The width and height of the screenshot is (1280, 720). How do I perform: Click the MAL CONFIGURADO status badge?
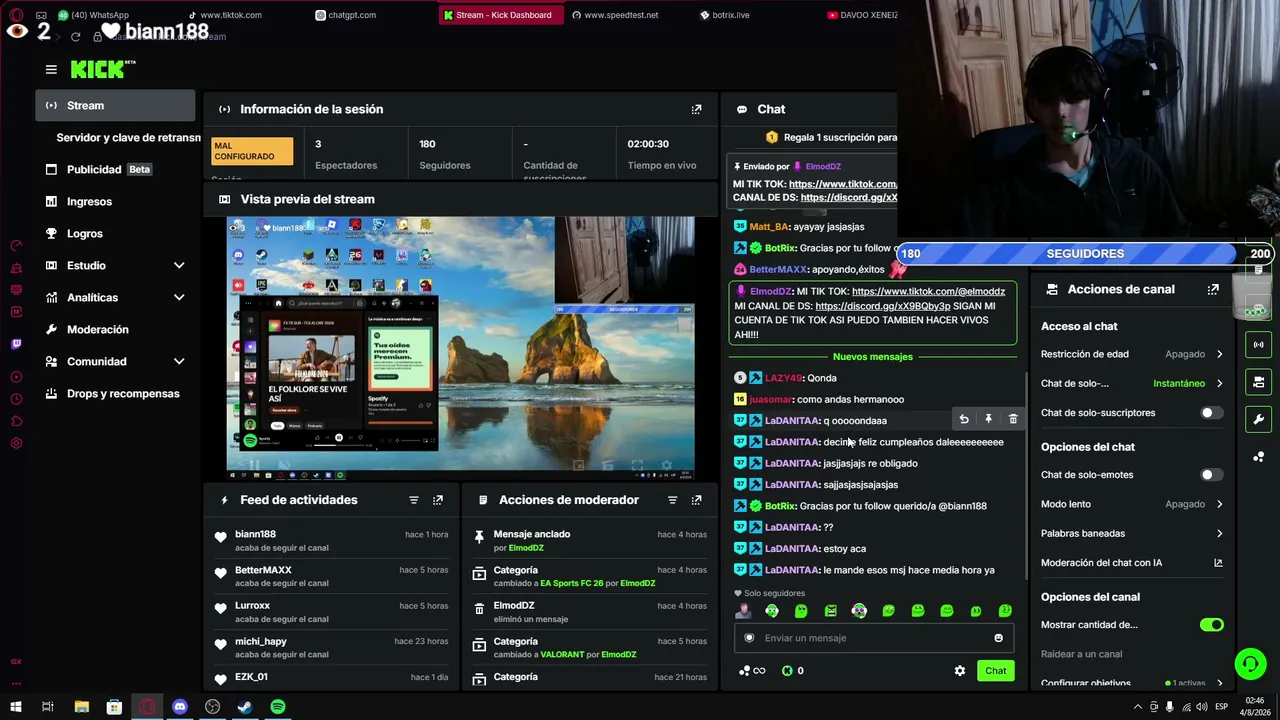click(x=252, y=151)
